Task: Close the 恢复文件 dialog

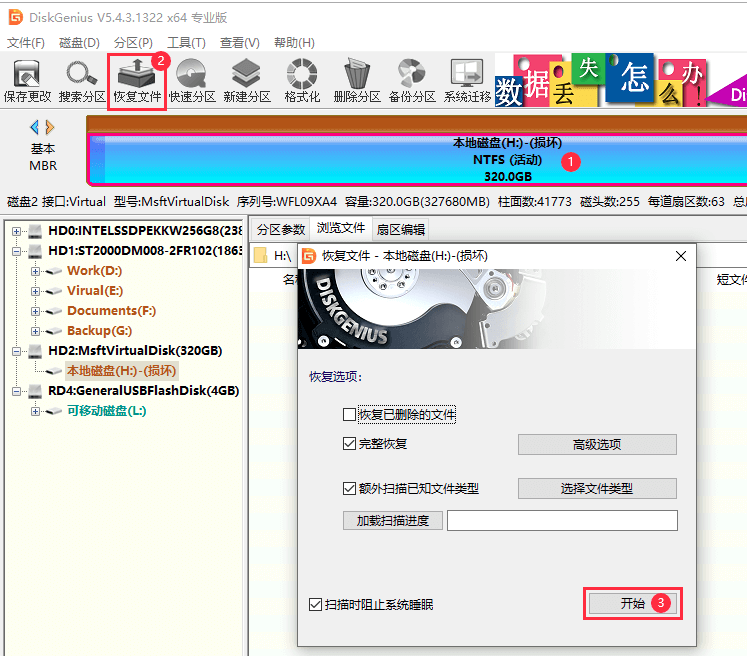Action: pos(681,256)
